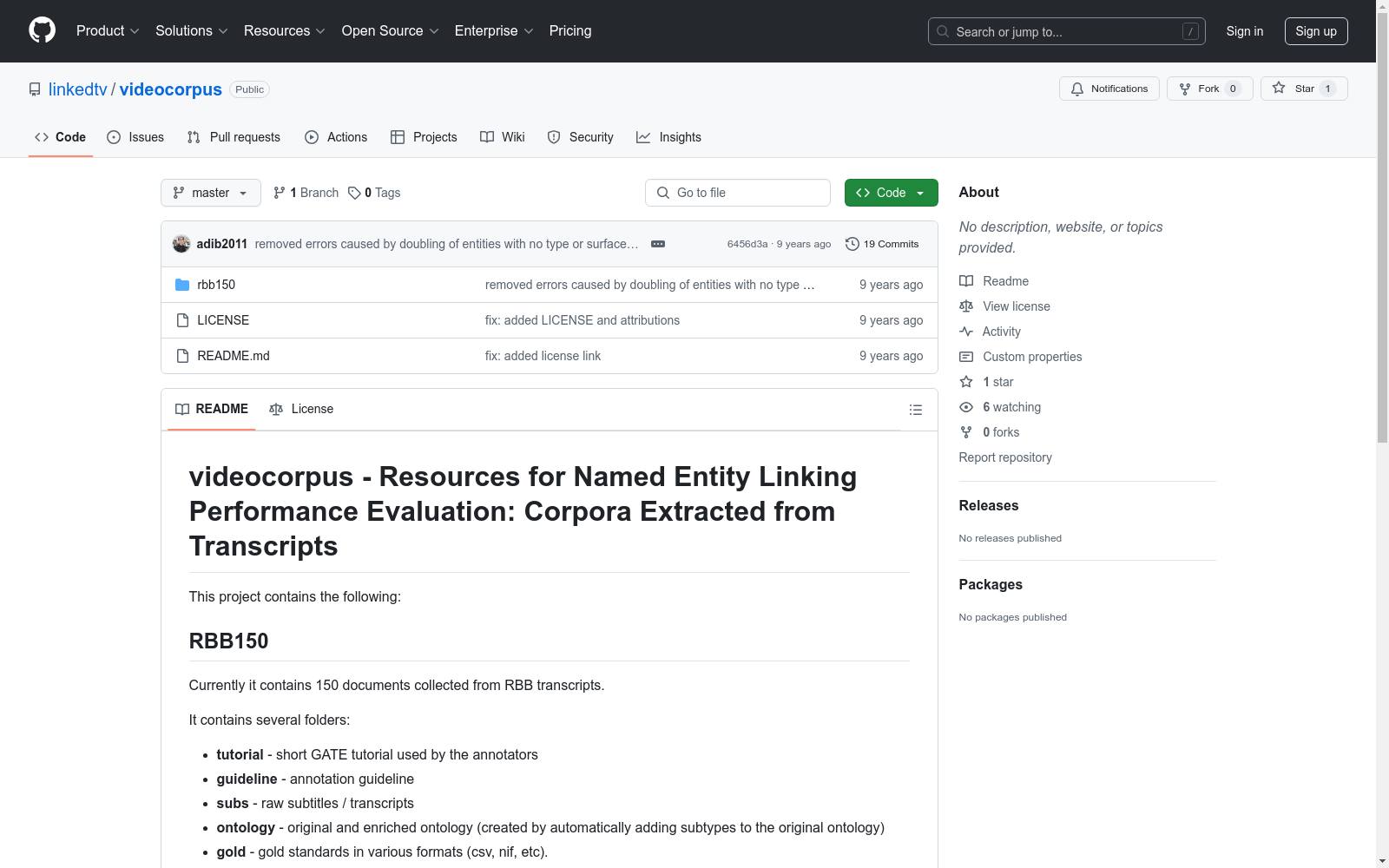Switch to the Projects tab
The width and height of the screenshot is (1389, 868).
(424, 137)
